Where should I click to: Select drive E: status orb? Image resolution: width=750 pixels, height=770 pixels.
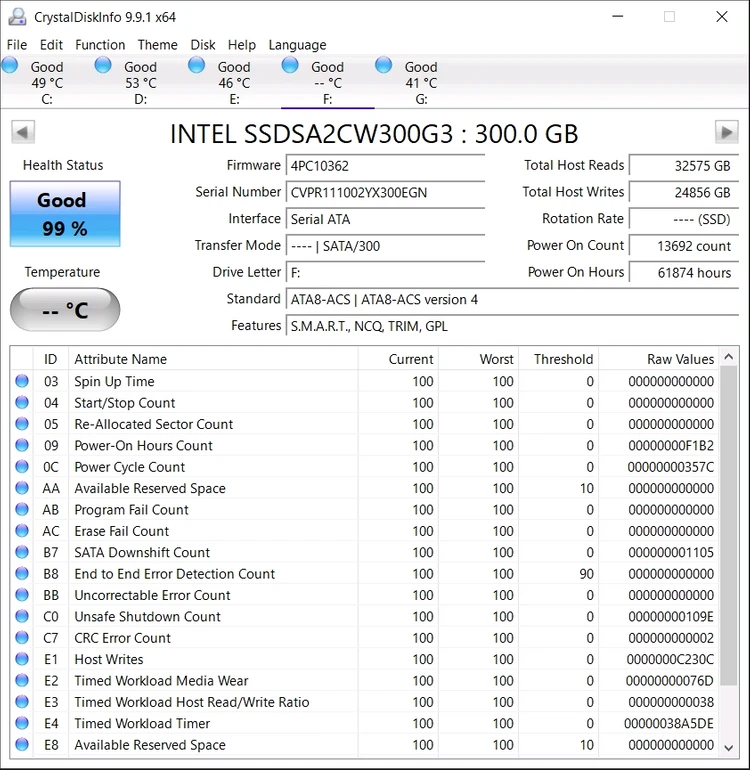[196, 65]
